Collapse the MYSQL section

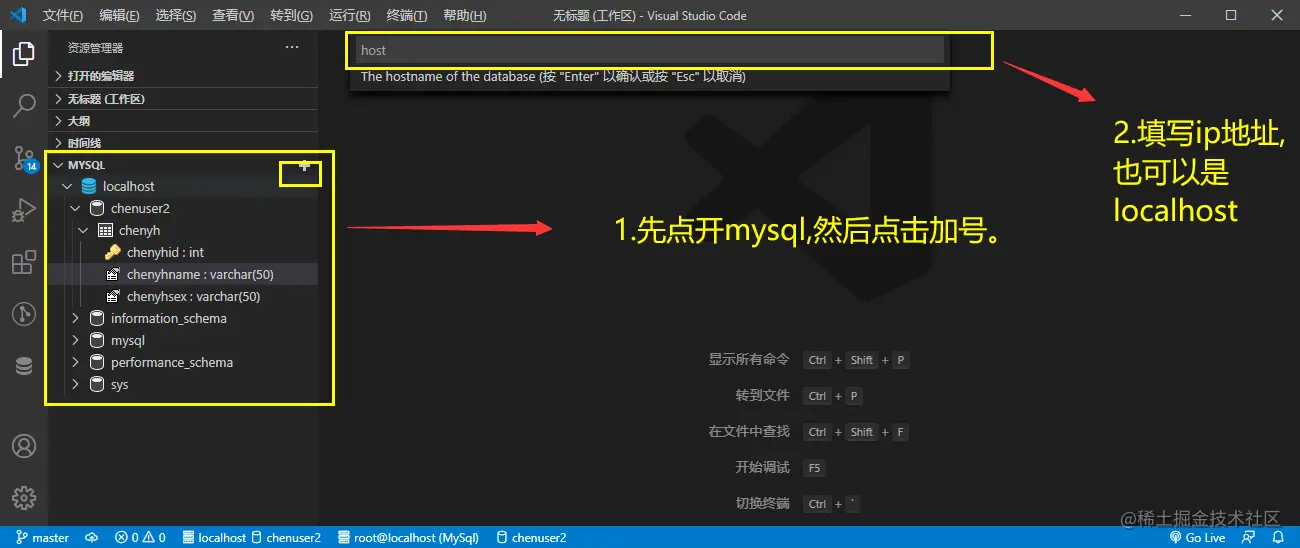coord(58,165)
